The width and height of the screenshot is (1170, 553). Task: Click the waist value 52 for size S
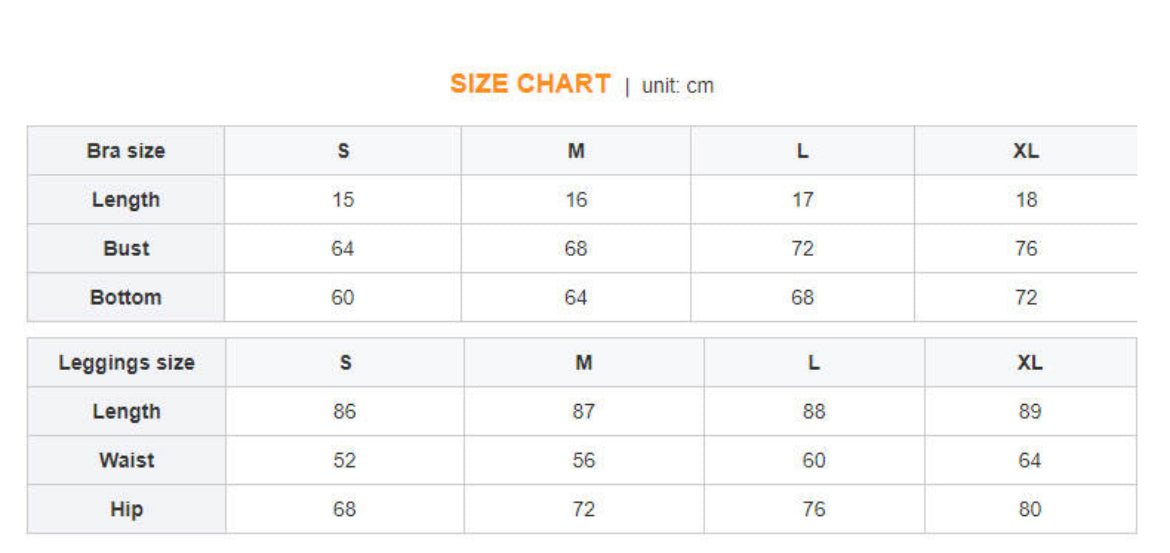pos(344,461)
